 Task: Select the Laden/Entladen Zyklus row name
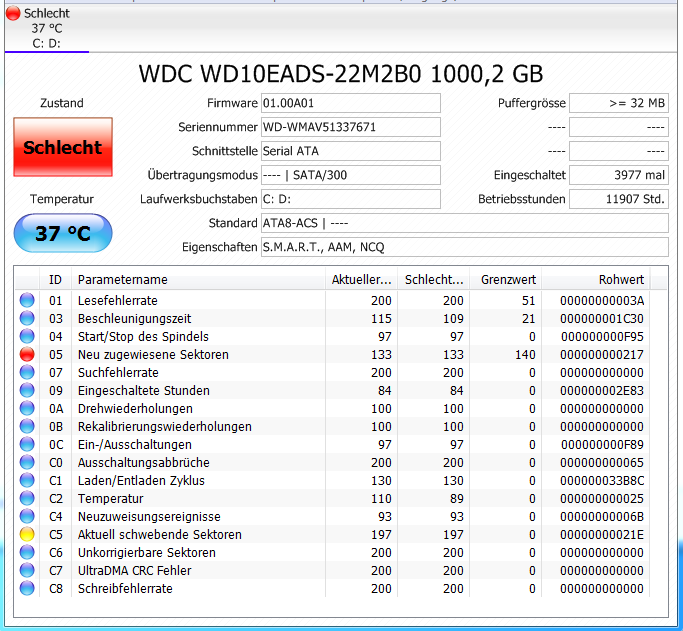141,480
